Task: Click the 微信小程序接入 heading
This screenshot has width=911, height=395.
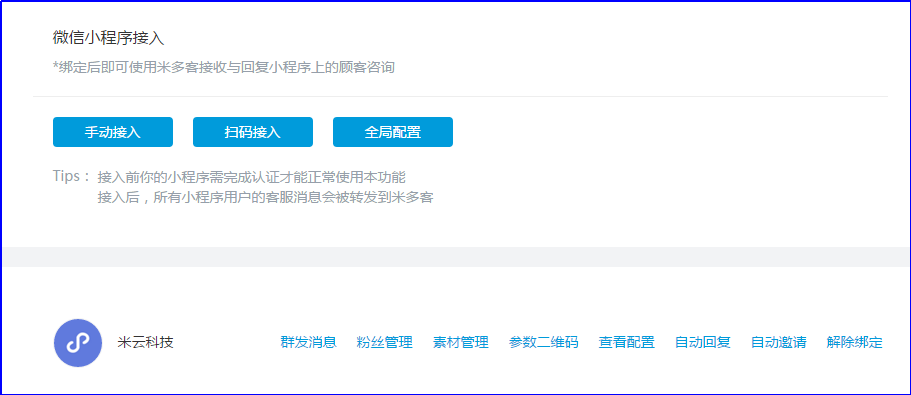Action: click(x=109, y=38)
